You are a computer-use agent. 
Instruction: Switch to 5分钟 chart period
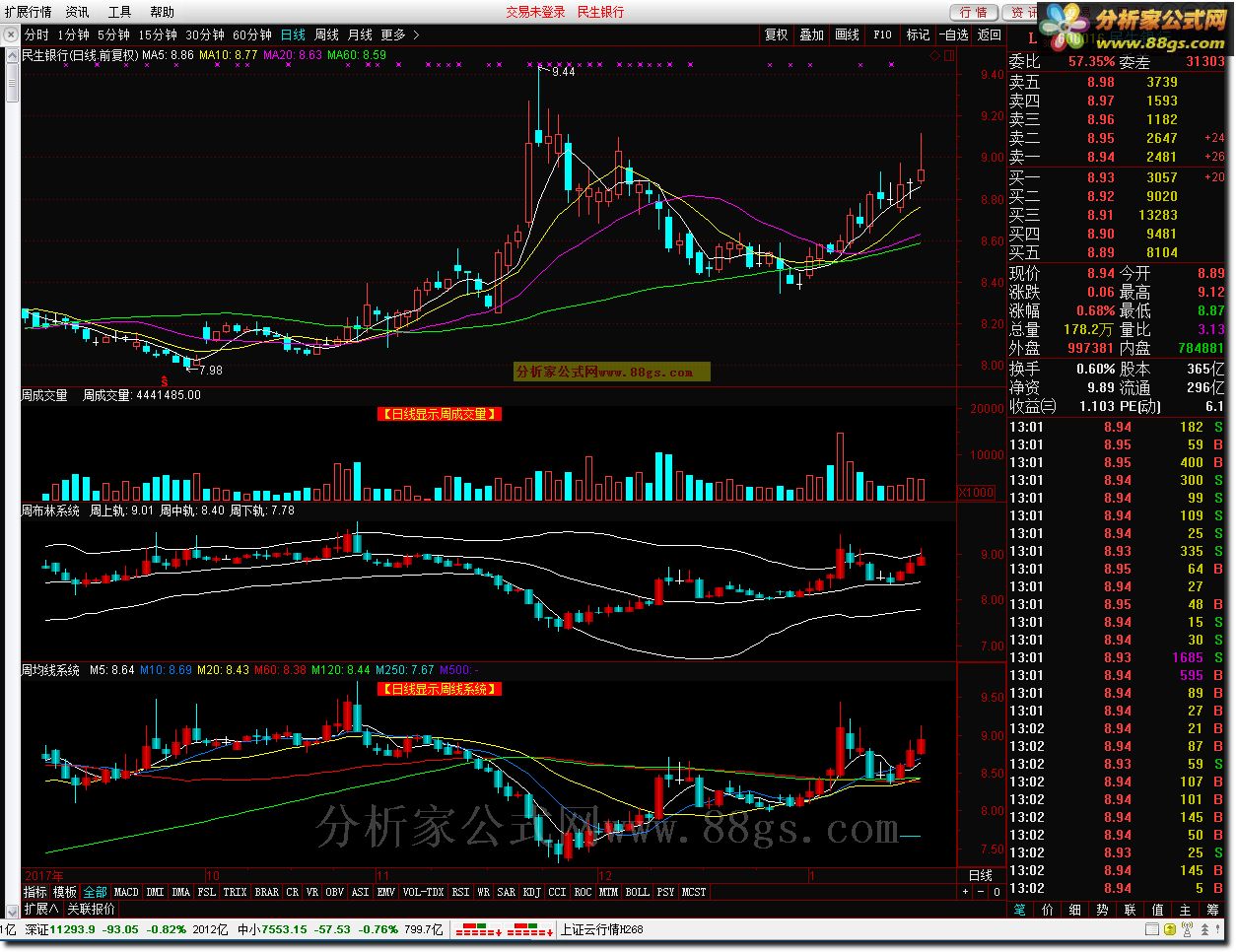point(113,34)
